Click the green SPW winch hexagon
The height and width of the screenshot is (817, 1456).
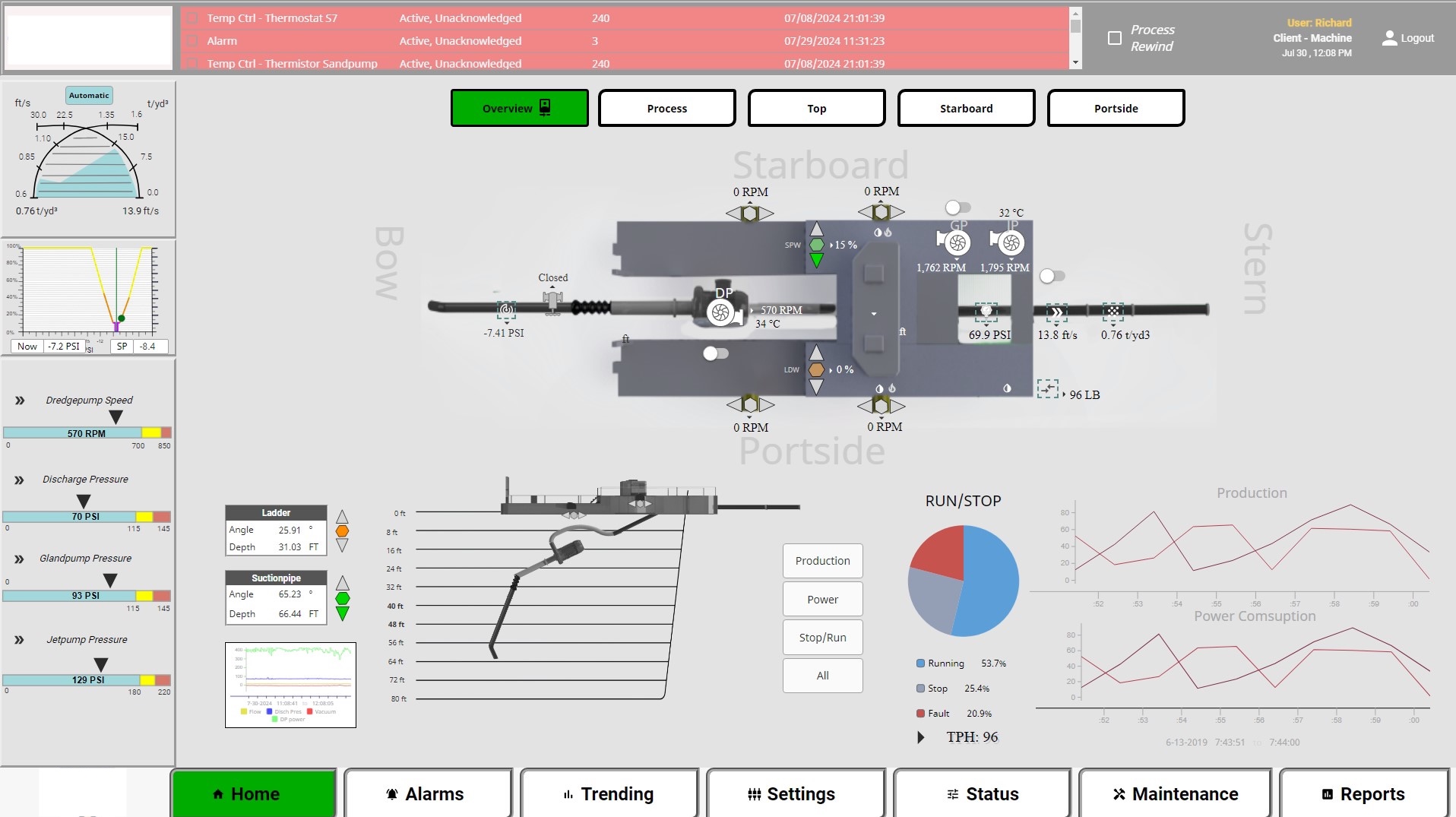pyautogui.click(x=816, y=245)
